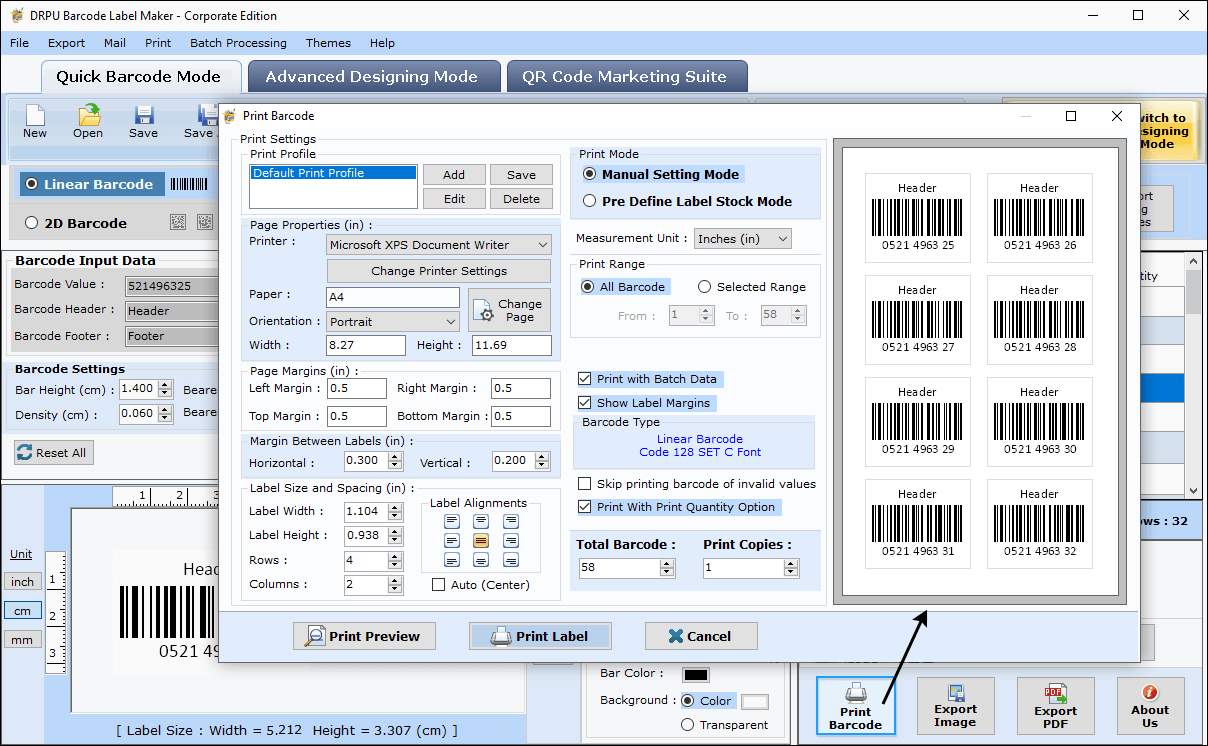The height and width of the screenshot is (746, 1208).
Task: Uncheck Print with Batch Data
Action: 585,379
